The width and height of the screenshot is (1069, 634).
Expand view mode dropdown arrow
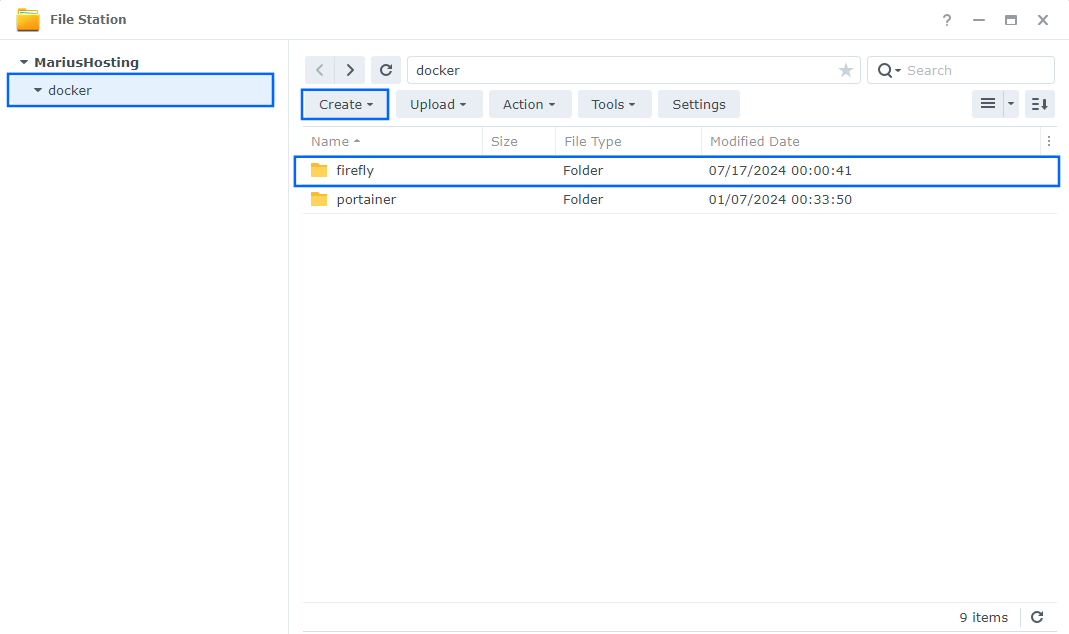1011,104
